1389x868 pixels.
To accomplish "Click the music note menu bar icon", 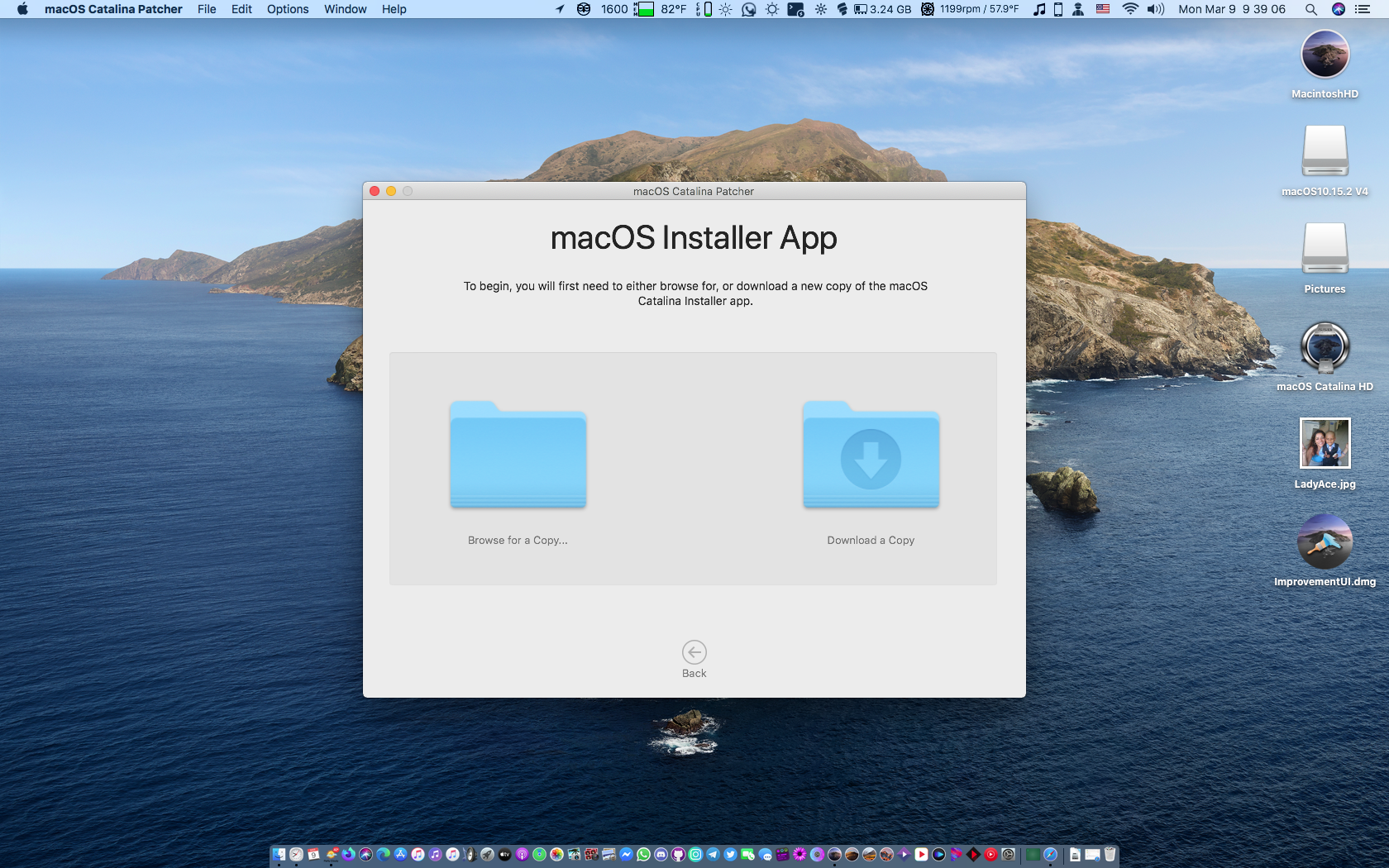I will (1039, 9).
